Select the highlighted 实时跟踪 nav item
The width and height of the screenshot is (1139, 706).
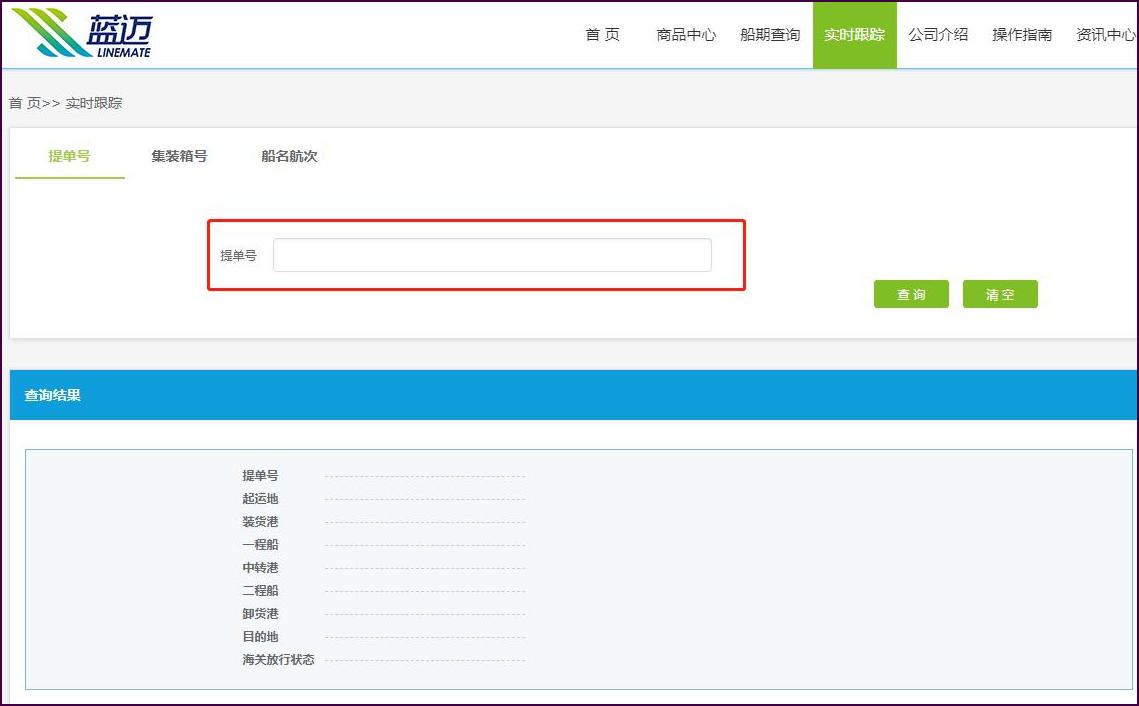click(854, 35)
